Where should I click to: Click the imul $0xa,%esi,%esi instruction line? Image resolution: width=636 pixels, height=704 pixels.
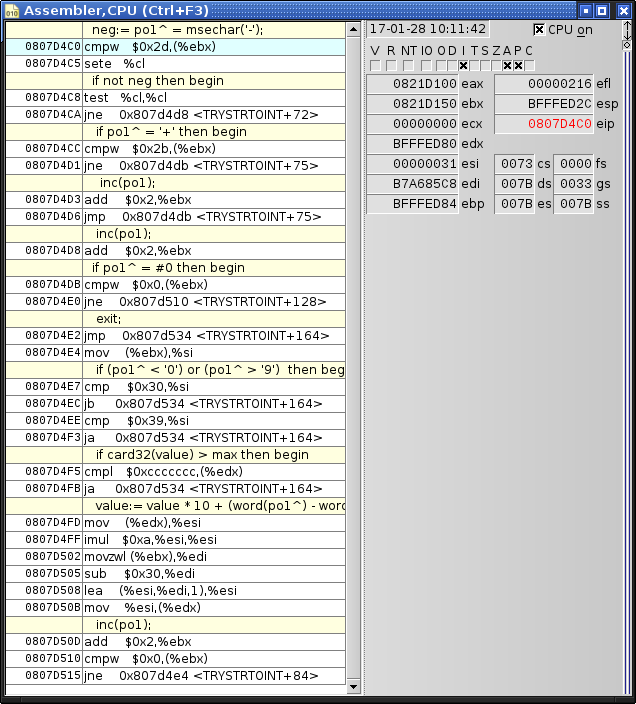(x=175, y=540)
